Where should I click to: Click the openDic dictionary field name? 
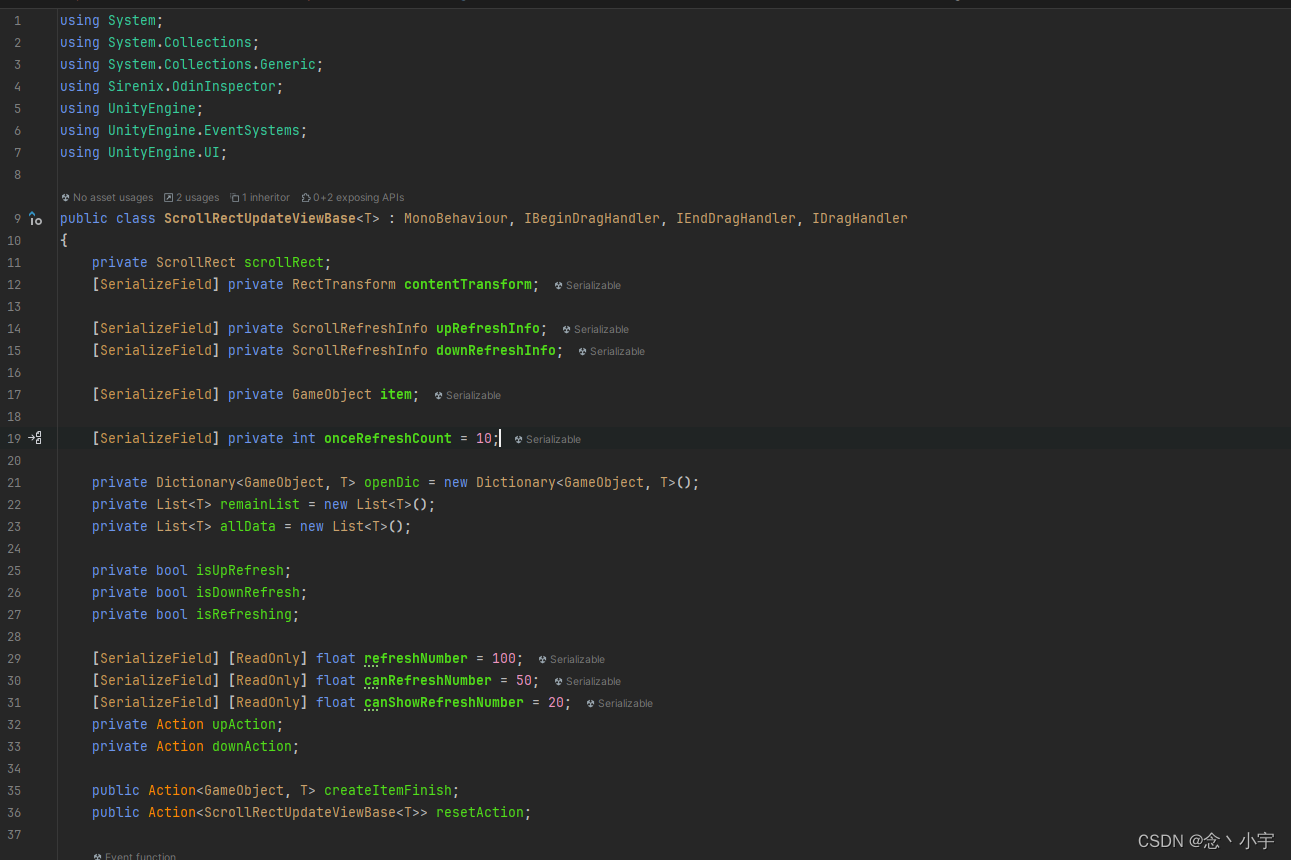coord(392,483)
